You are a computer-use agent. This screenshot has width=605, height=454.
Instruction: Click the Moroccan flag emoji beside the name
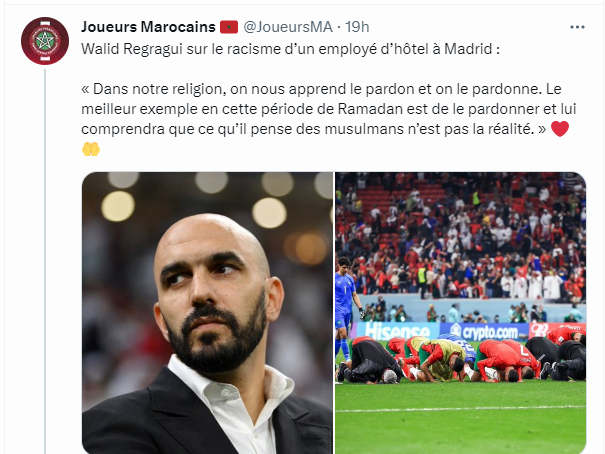click(229, 27)
